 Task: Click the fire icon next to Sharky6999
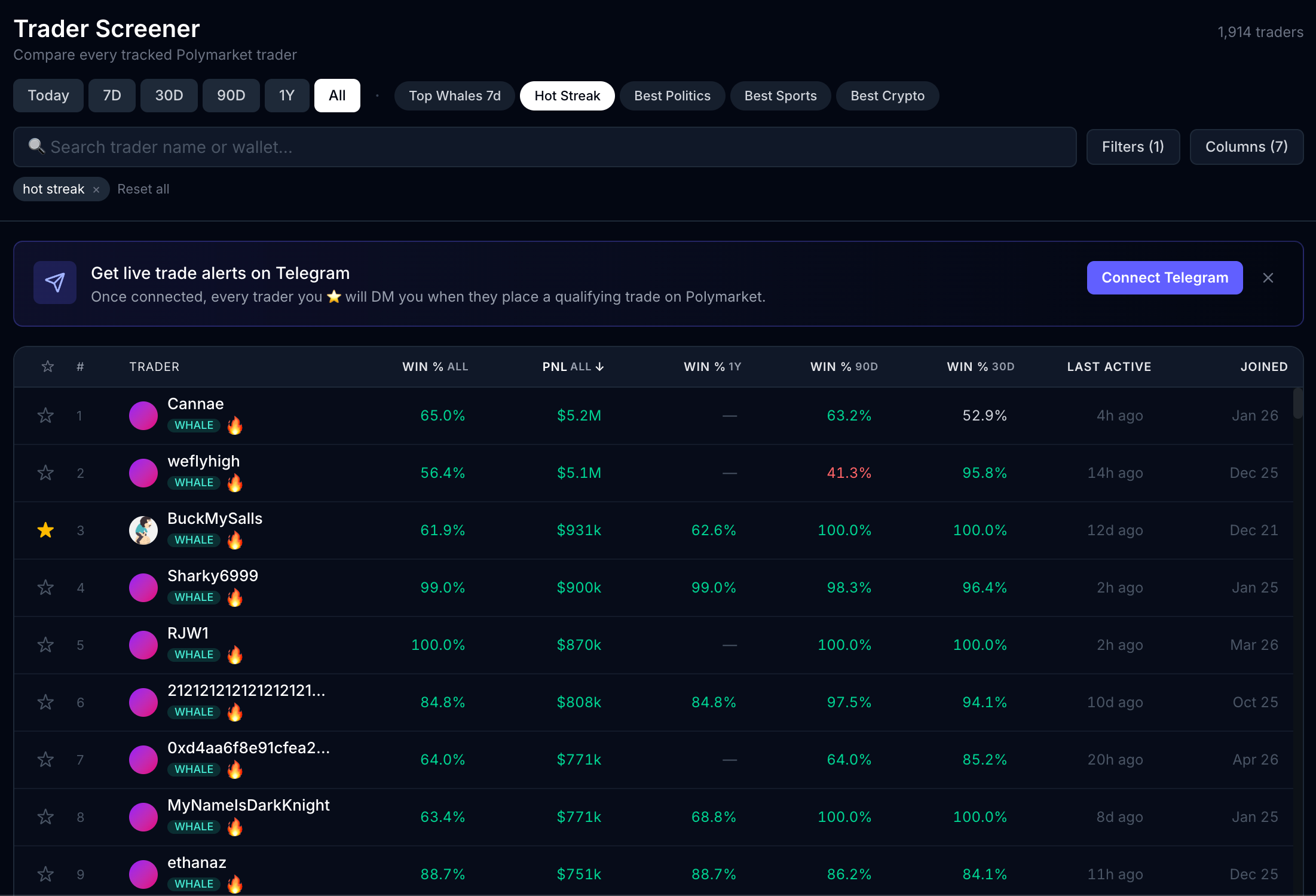[x=235, y=597]
